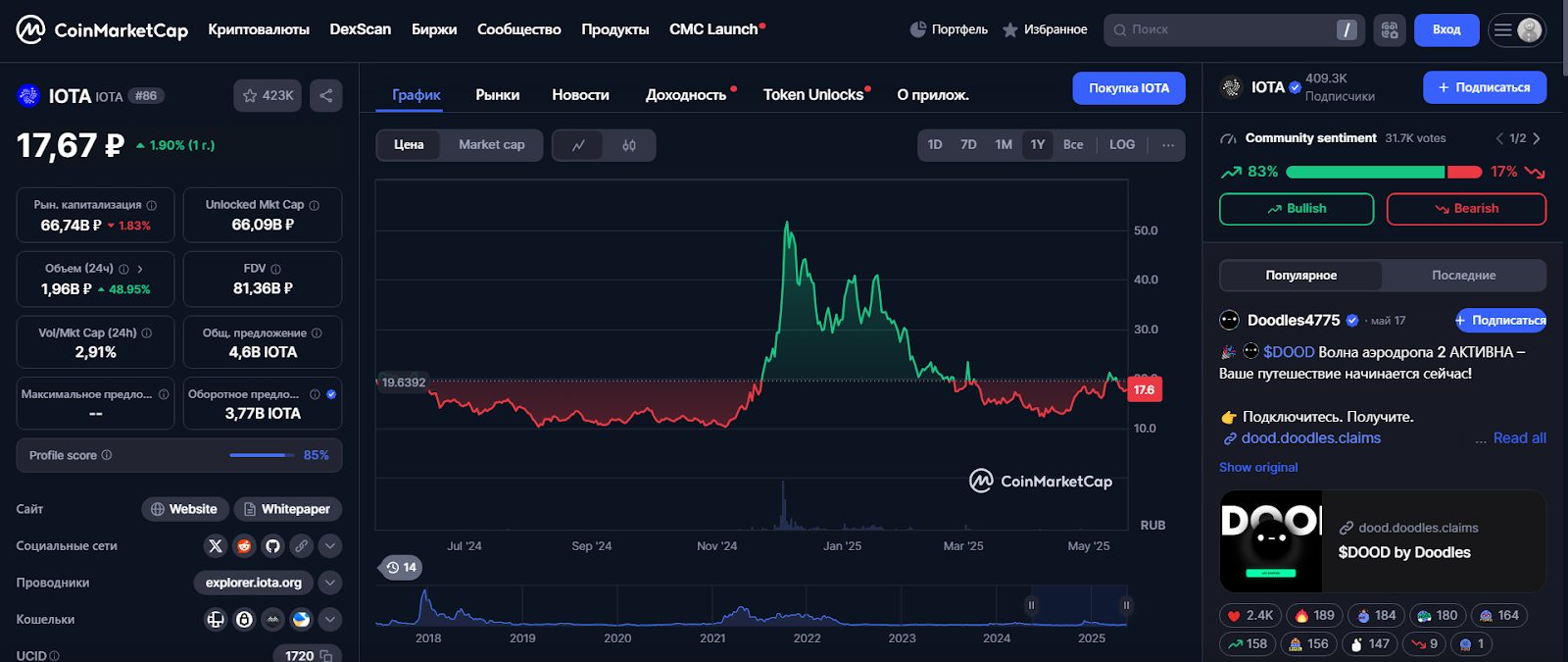Click the Portfolio pie icon

pyautogui.click(x=918, y=29)
